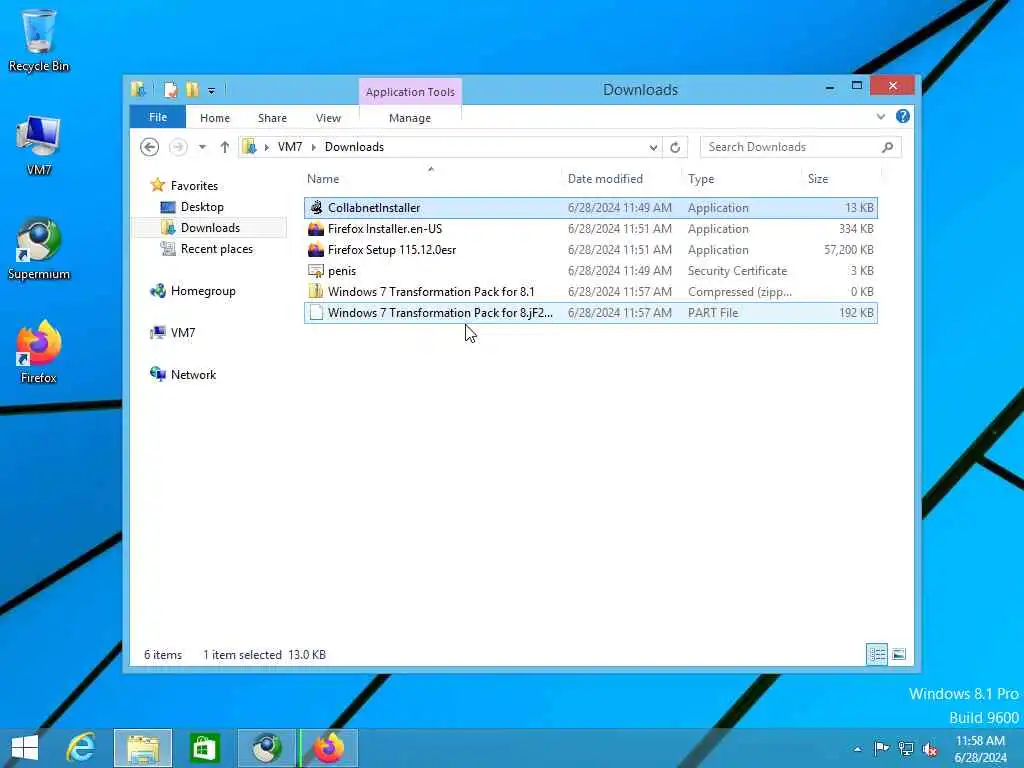The width and height of the screenshot is (1024, 768).
Task: Click VM7 in the address bar path
Action: [290, 147]
